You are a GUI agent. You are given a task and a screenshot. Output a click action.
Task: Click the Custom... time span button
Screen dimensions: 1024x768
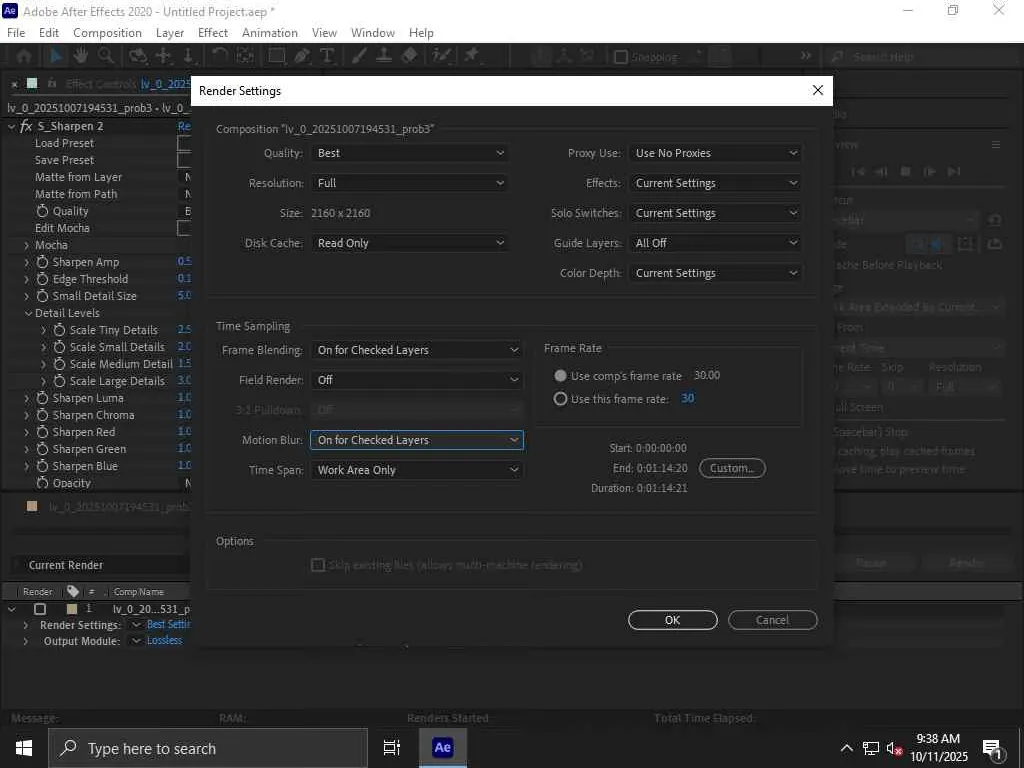point(732,468)
